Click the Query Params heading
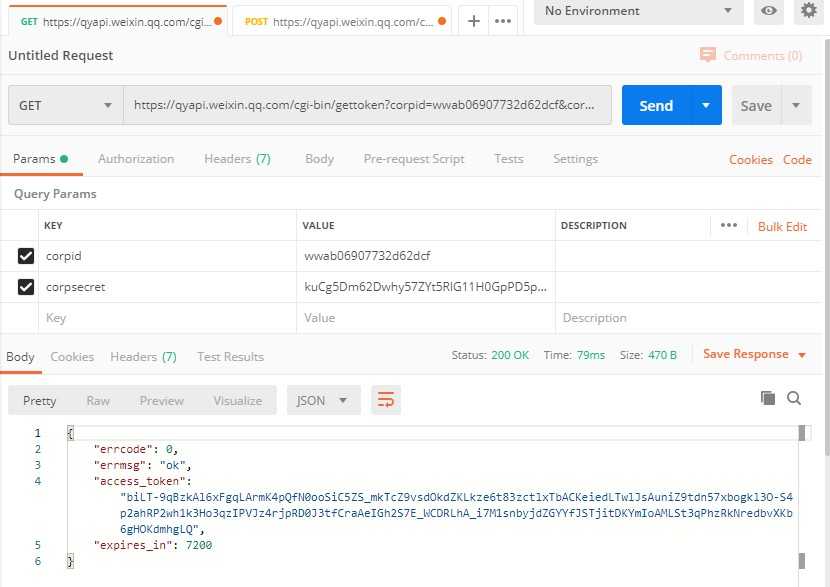830x587 pixels. click(55, 194)
